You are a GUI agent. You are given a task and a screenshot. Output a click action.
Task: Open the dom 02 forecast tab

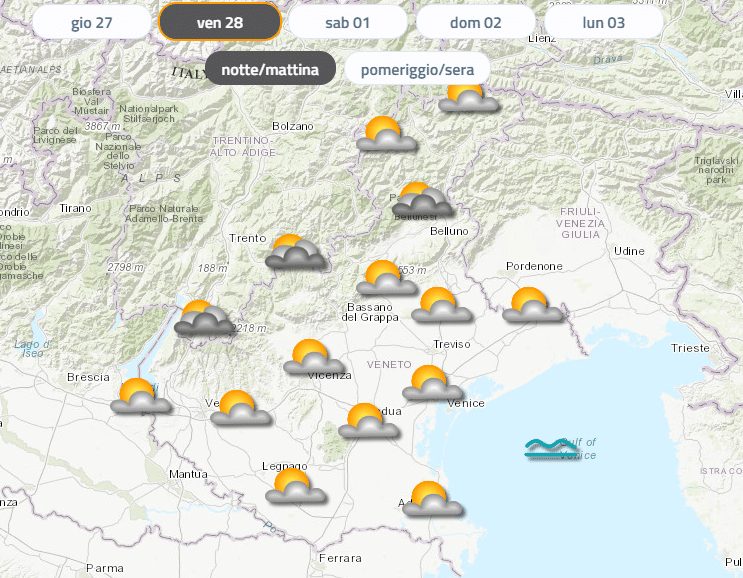(475, 22)
